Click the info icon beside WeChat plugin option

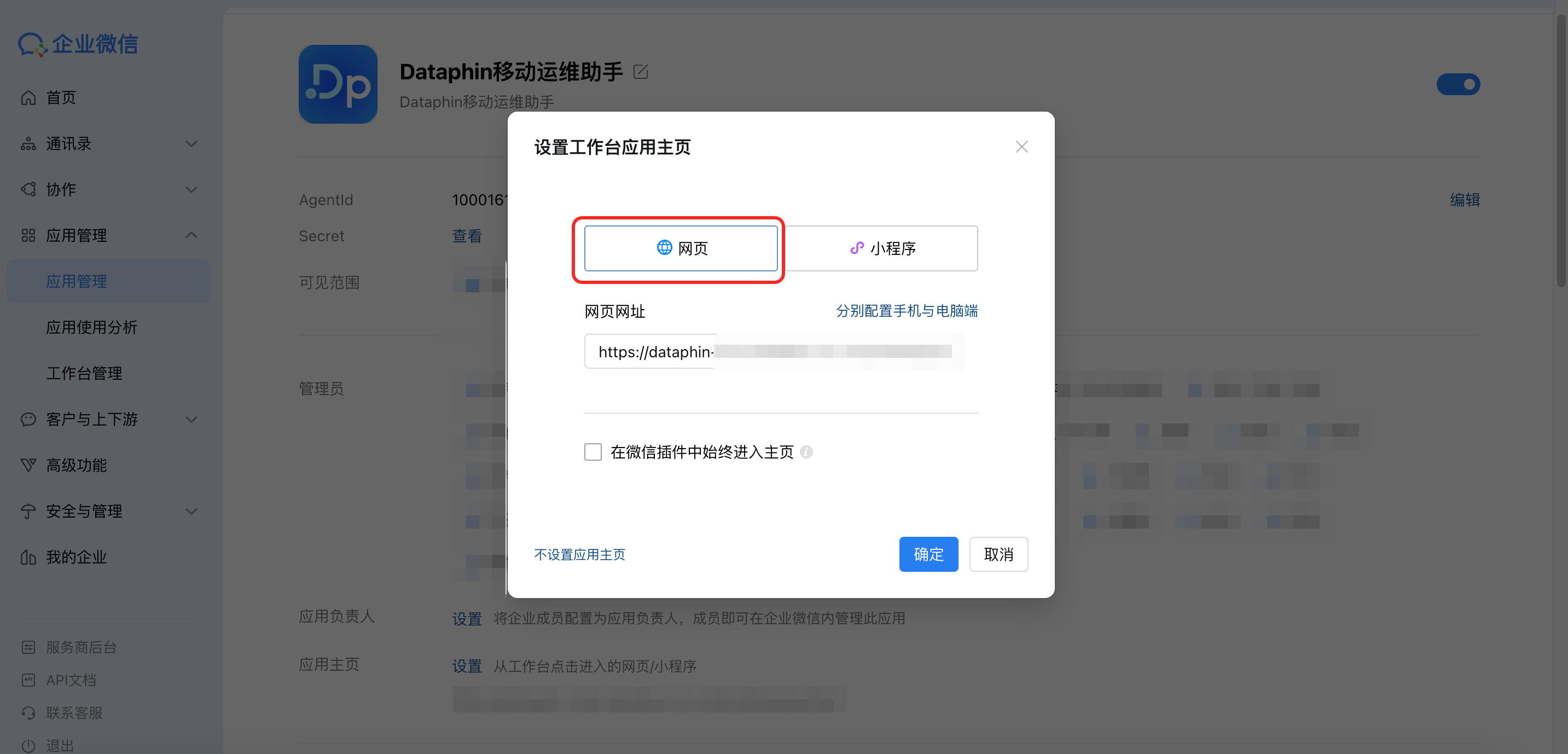[806, 452]
